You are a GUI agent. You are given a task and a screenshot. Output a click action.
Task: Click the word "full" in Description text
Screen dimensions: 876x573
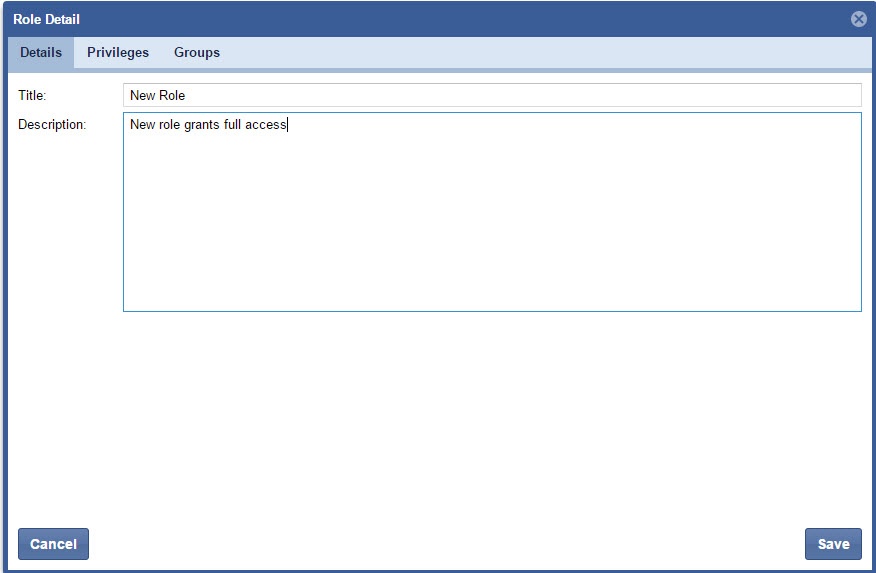pos(234,125)
